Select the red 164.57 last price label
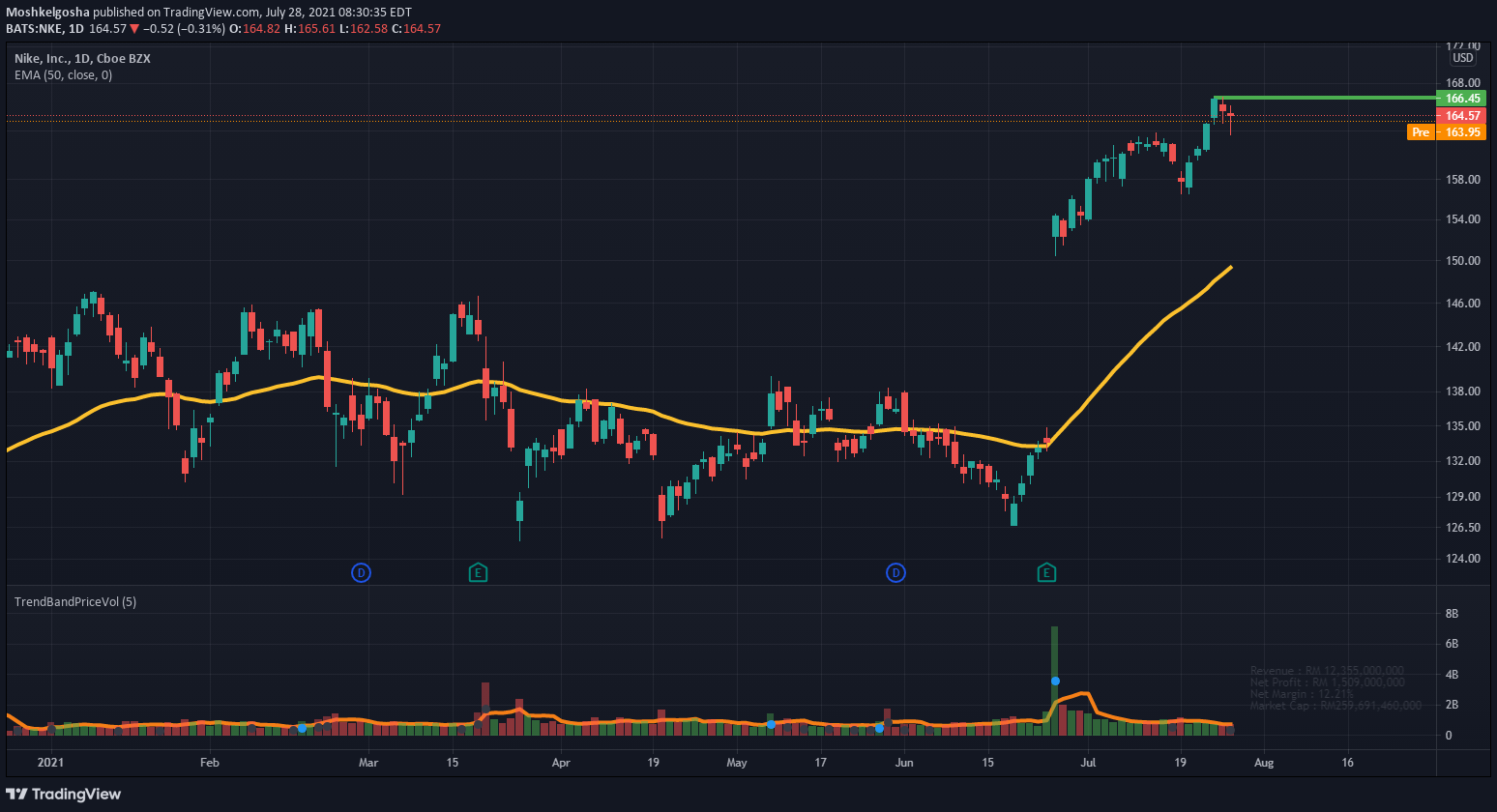Image resolution: width=1497 pixels, height=812 pixels. [1461, 116]
